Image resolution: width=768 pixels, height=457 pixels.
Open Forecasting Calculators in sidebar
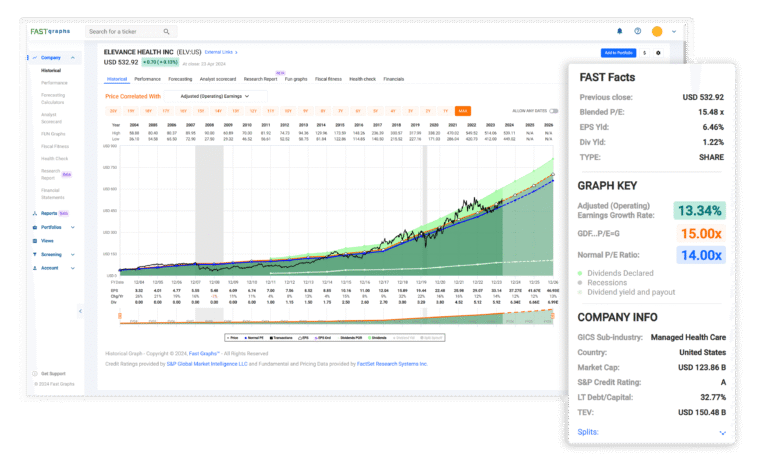(53, 99)
